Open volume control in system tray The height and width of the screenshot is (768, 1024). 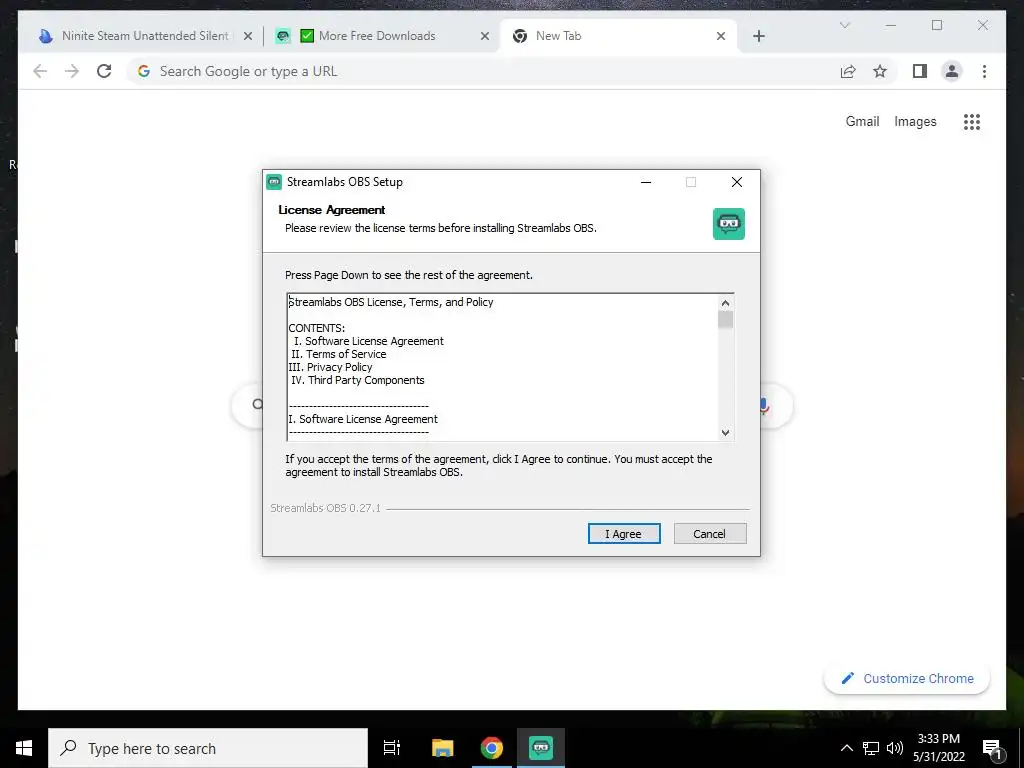point(895,748)
